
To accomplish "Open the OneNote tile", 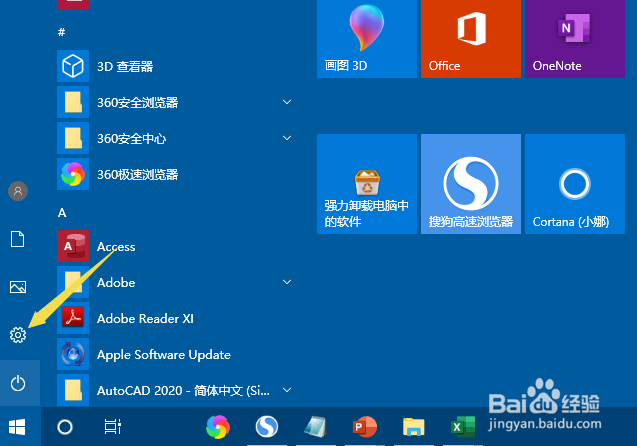I will 575,39.
